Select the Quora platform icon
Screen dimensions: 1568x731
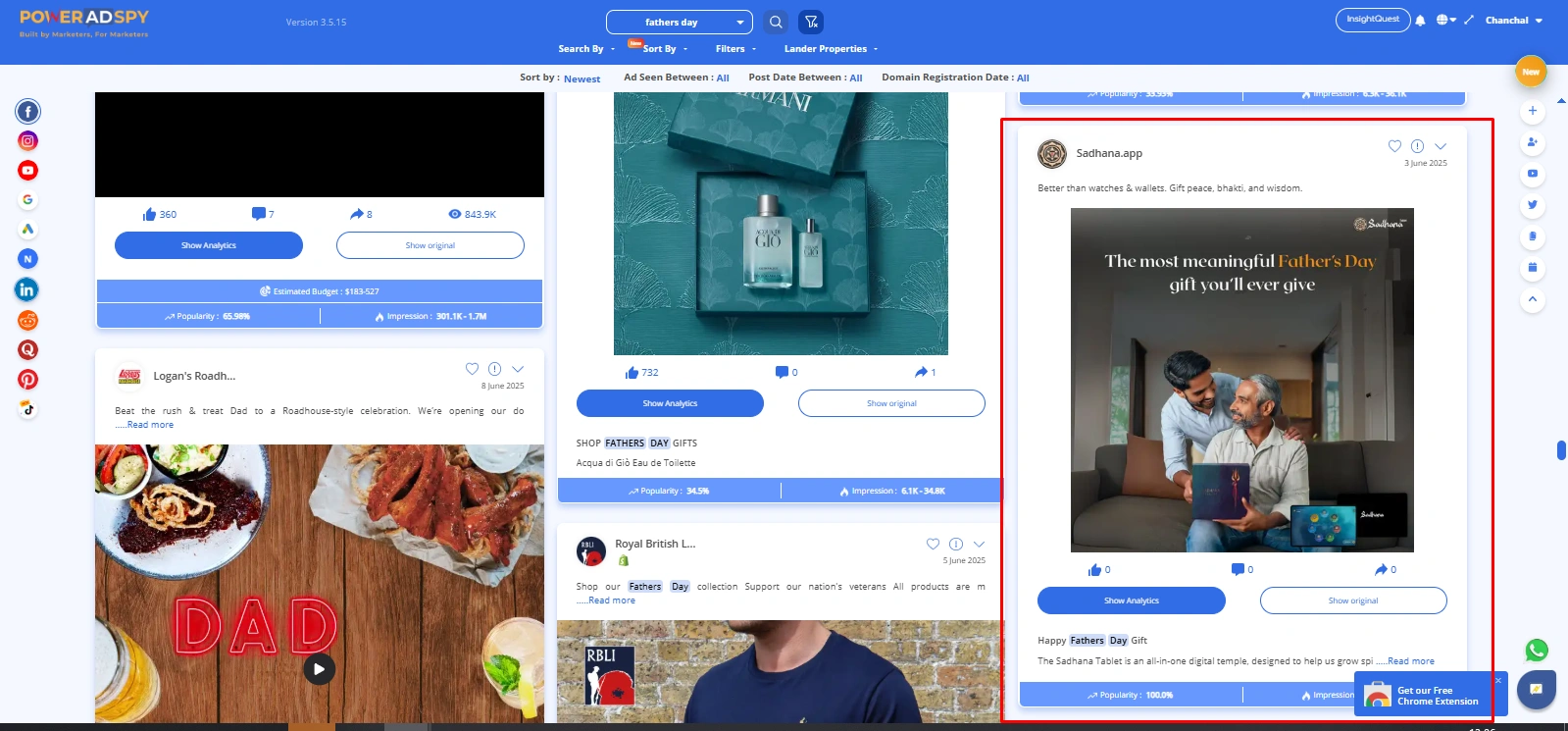pos(27,349)
